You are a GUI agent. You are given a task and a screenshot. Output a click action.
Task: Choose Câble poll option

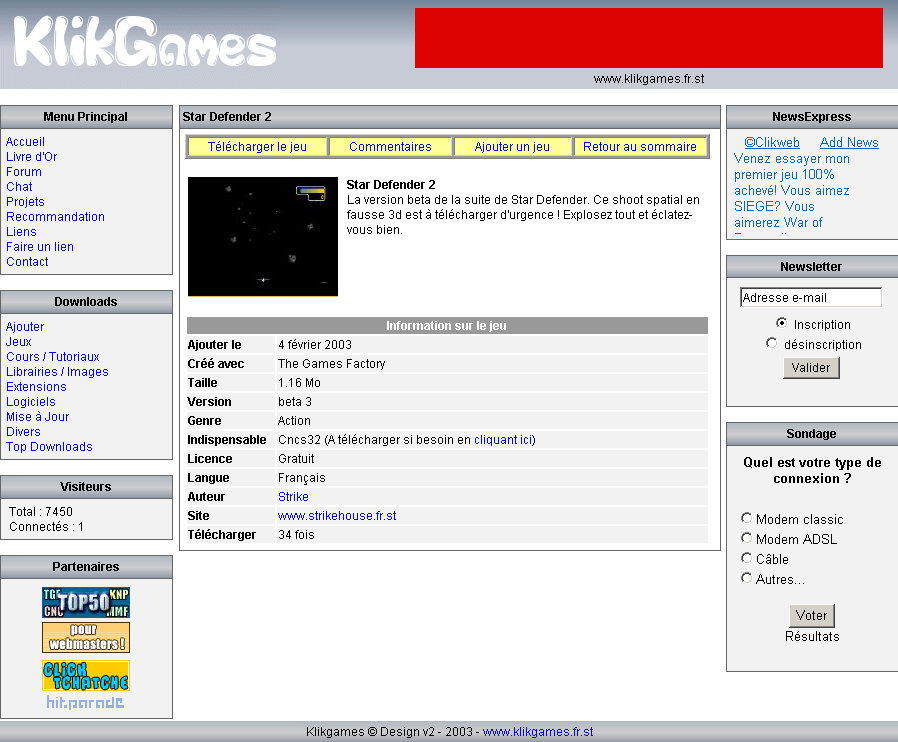746,558
